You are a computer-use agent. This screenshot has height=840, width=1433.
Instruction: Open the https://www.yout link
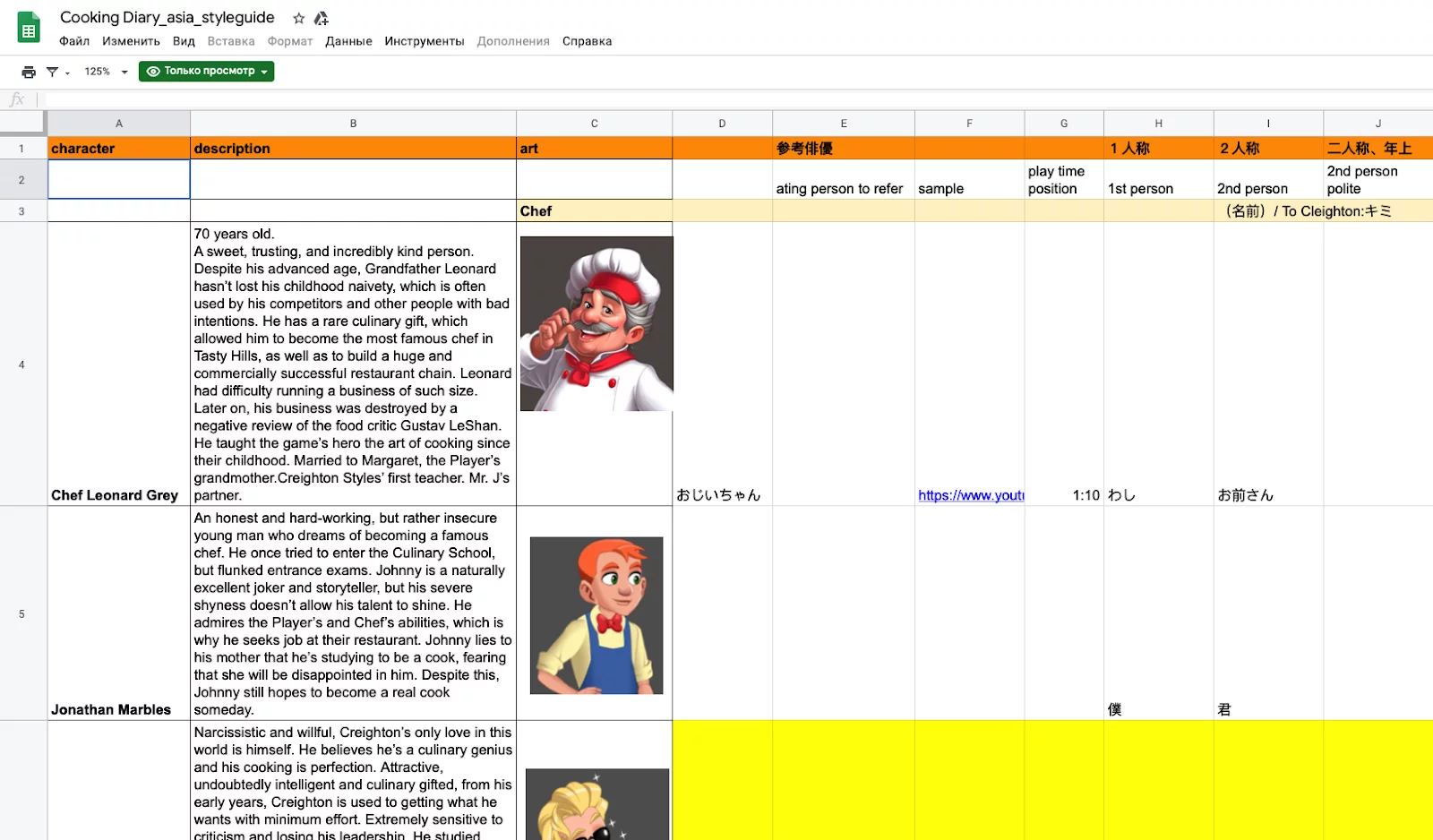pos(971,495)
